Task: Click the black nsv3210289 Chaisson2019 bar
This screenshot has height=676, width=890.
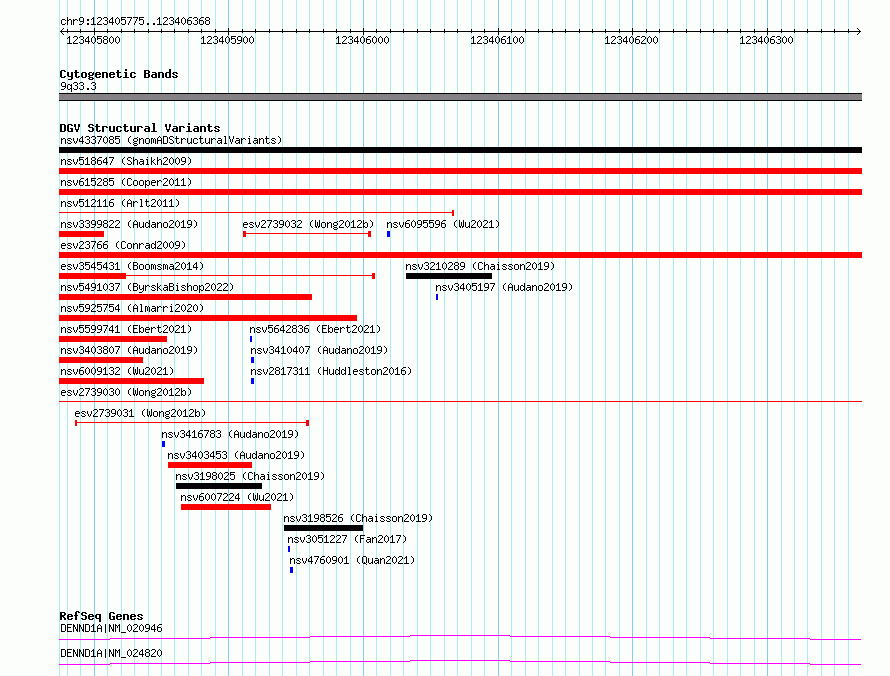Action: (x=449, y=276)
